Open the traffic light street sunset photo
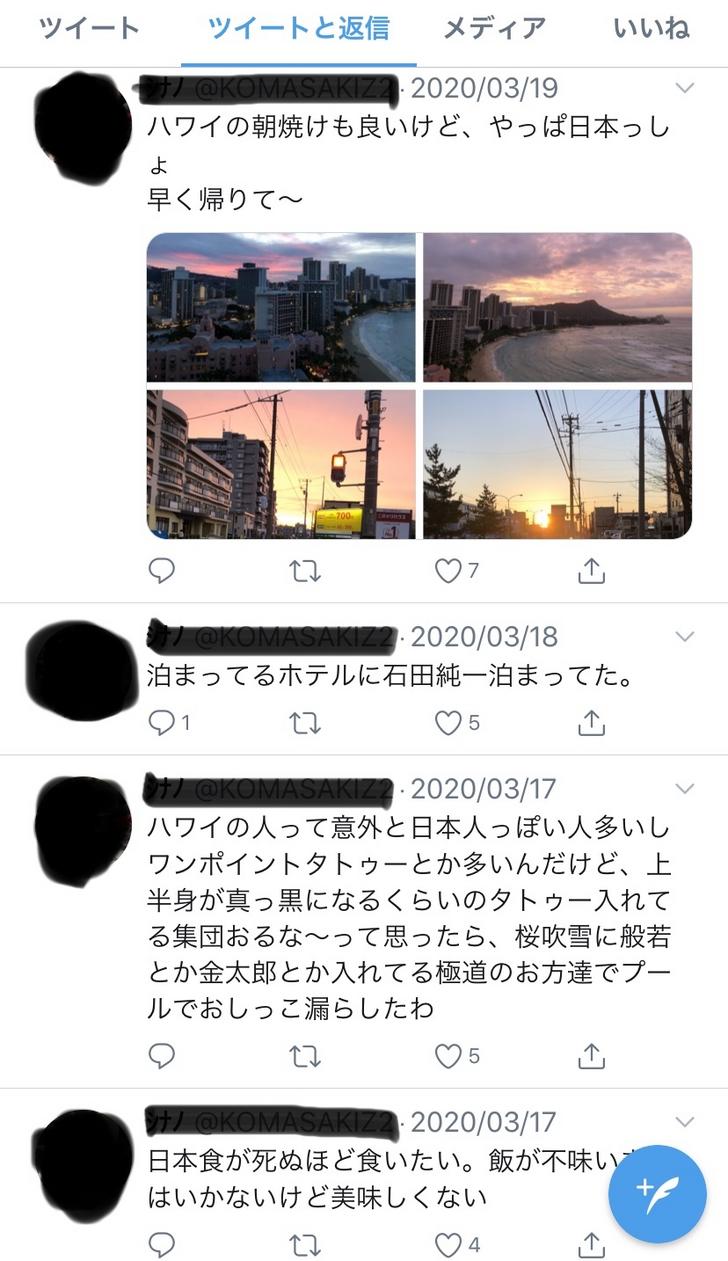 click(x=281, y=464)
